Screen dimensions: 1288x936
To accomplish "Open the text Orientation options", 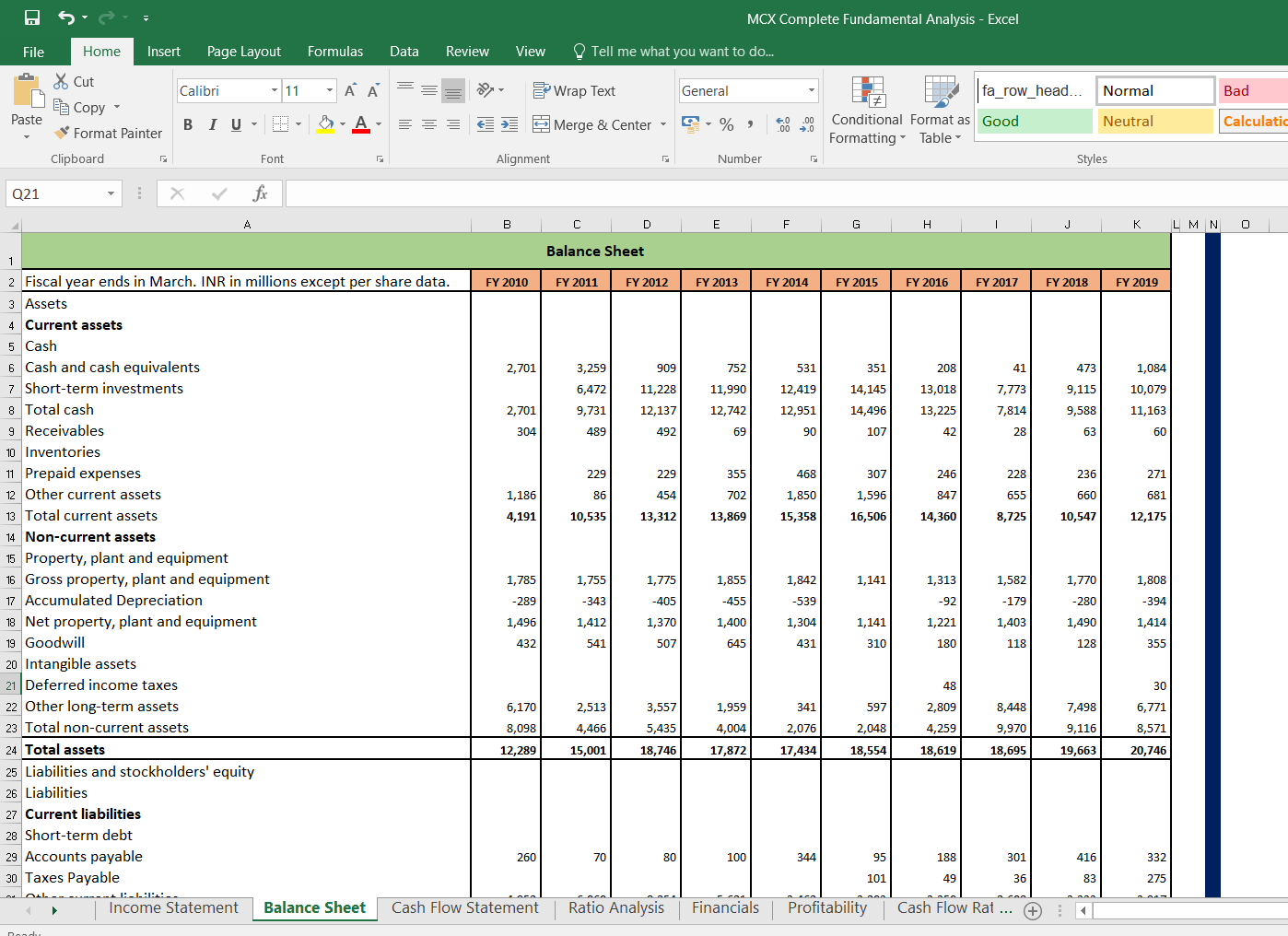I will pyautogui.click(x=491, y=89).
